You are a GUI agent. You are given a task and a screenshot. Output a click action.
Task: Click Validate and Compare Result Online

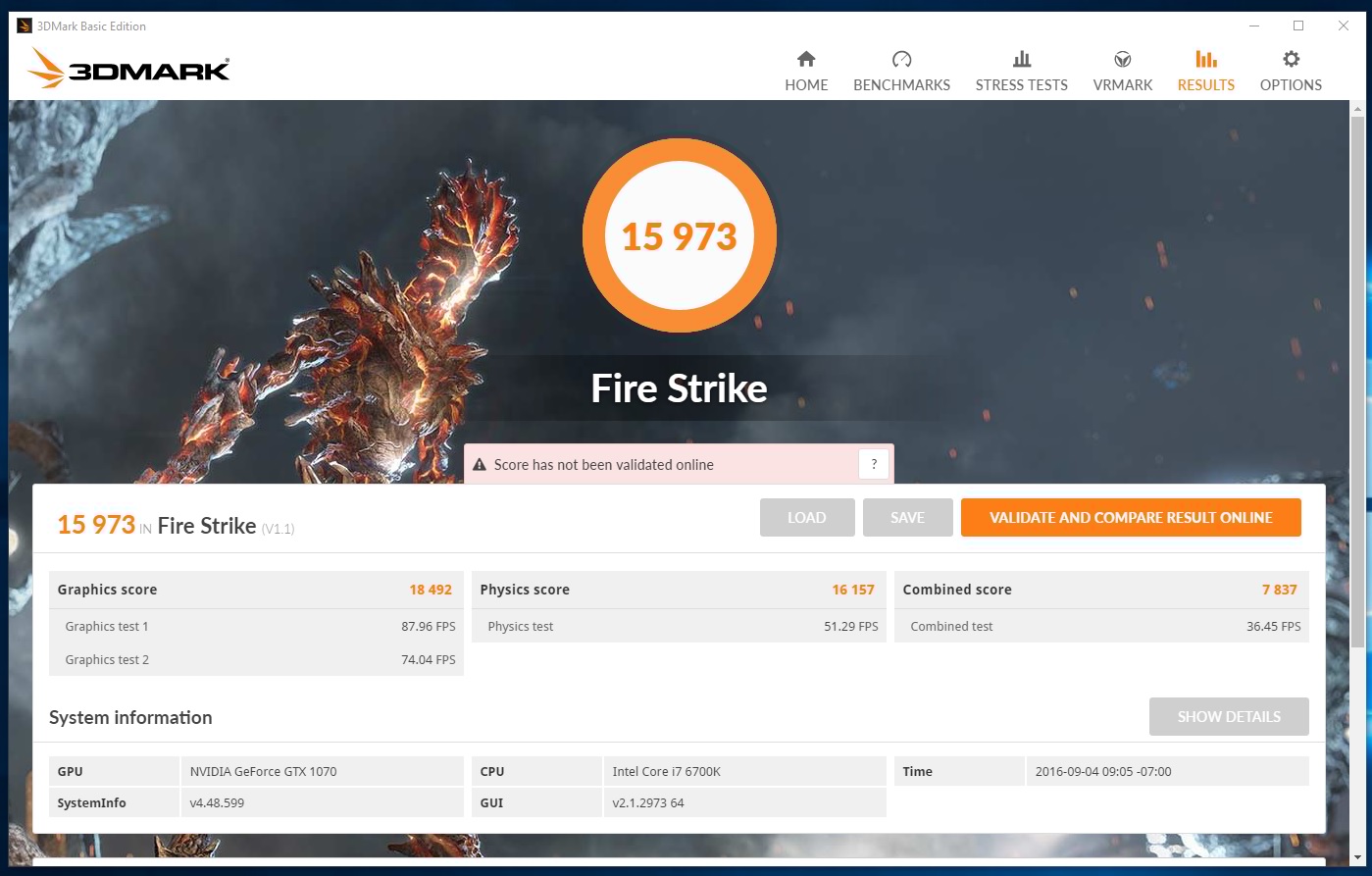(x=1131, y=518)
